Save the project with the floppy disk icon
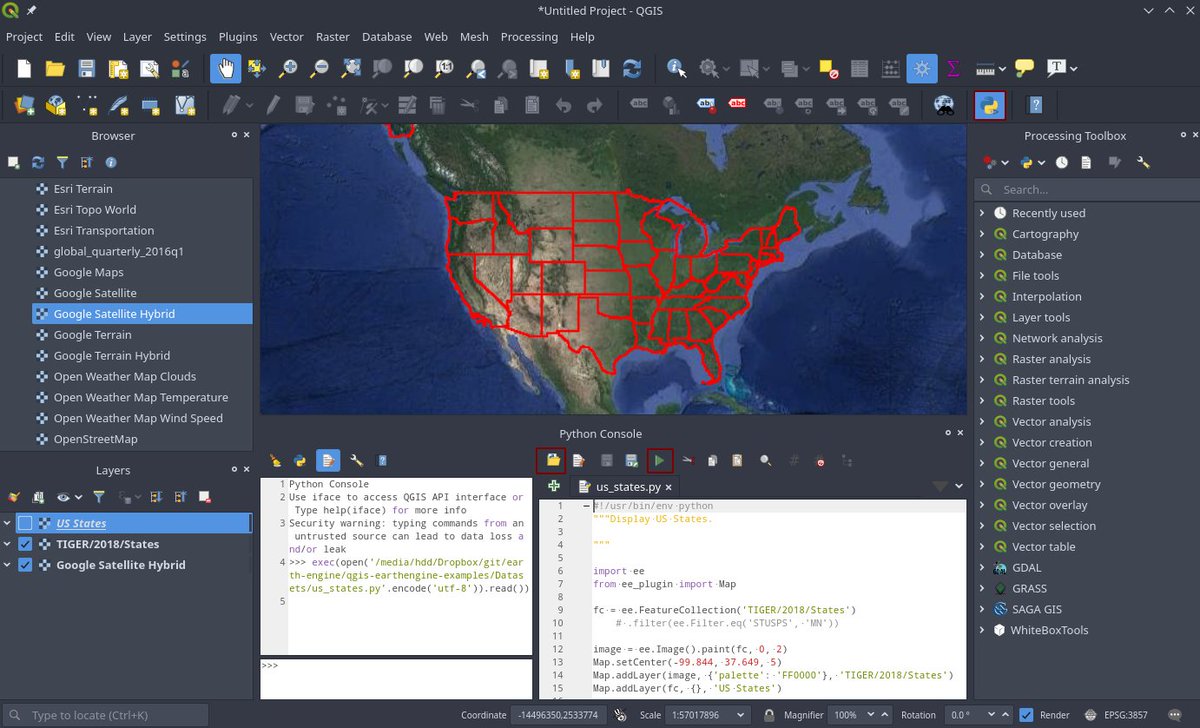Screen dimensions: 1200x728 86,69
